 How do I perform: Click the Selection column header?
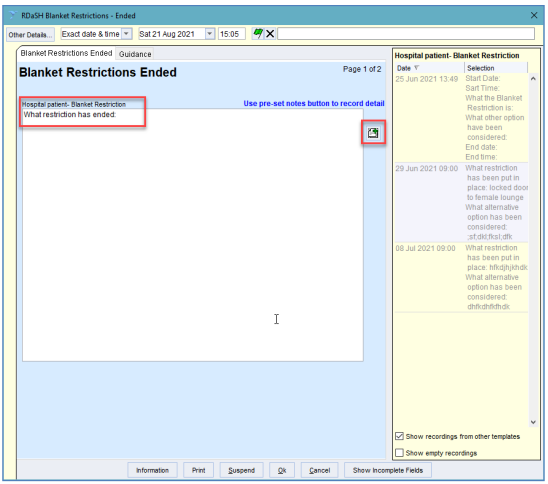click(496, 68)
